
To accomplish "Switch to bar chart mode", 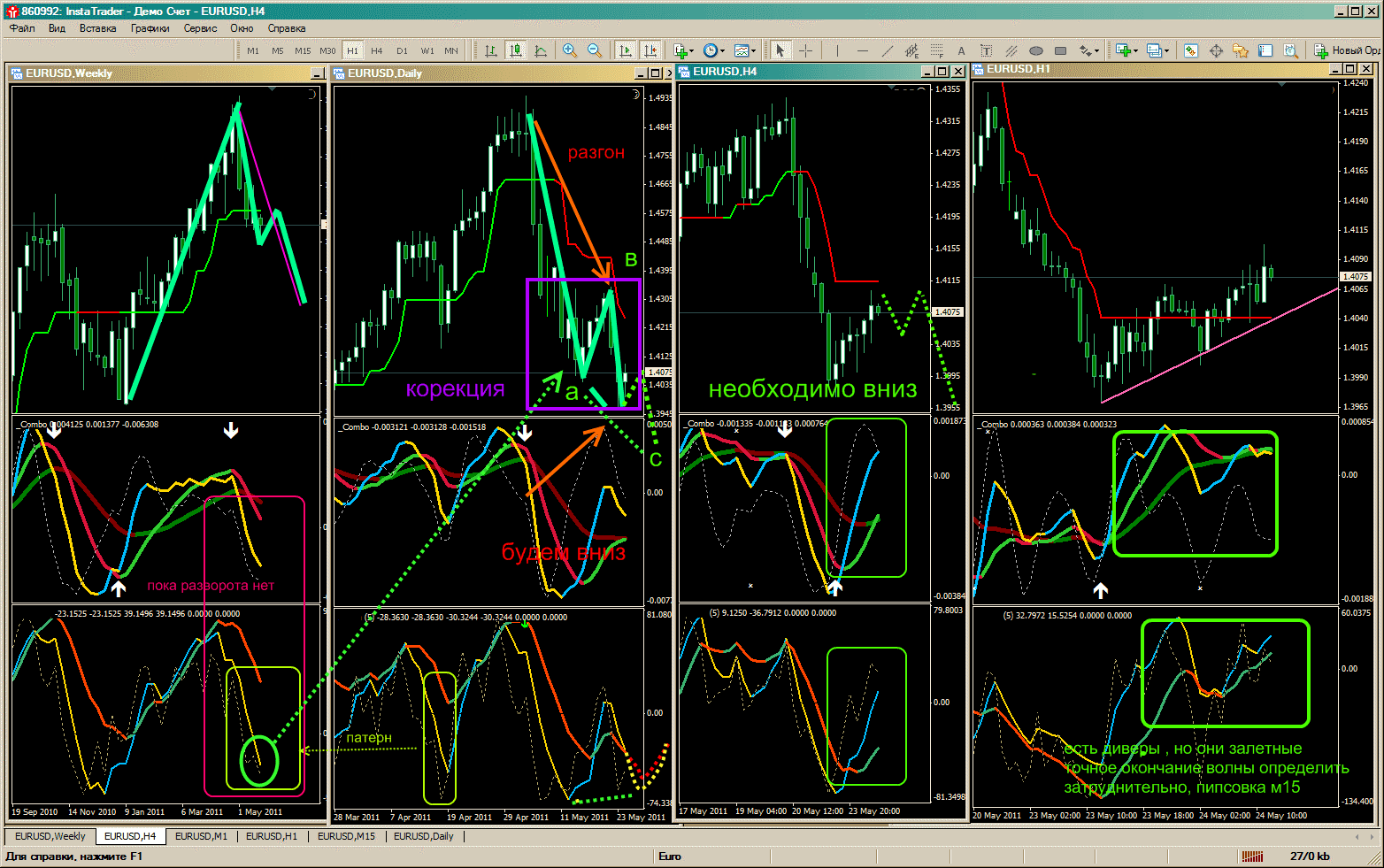I will click(x=490, y=50).
